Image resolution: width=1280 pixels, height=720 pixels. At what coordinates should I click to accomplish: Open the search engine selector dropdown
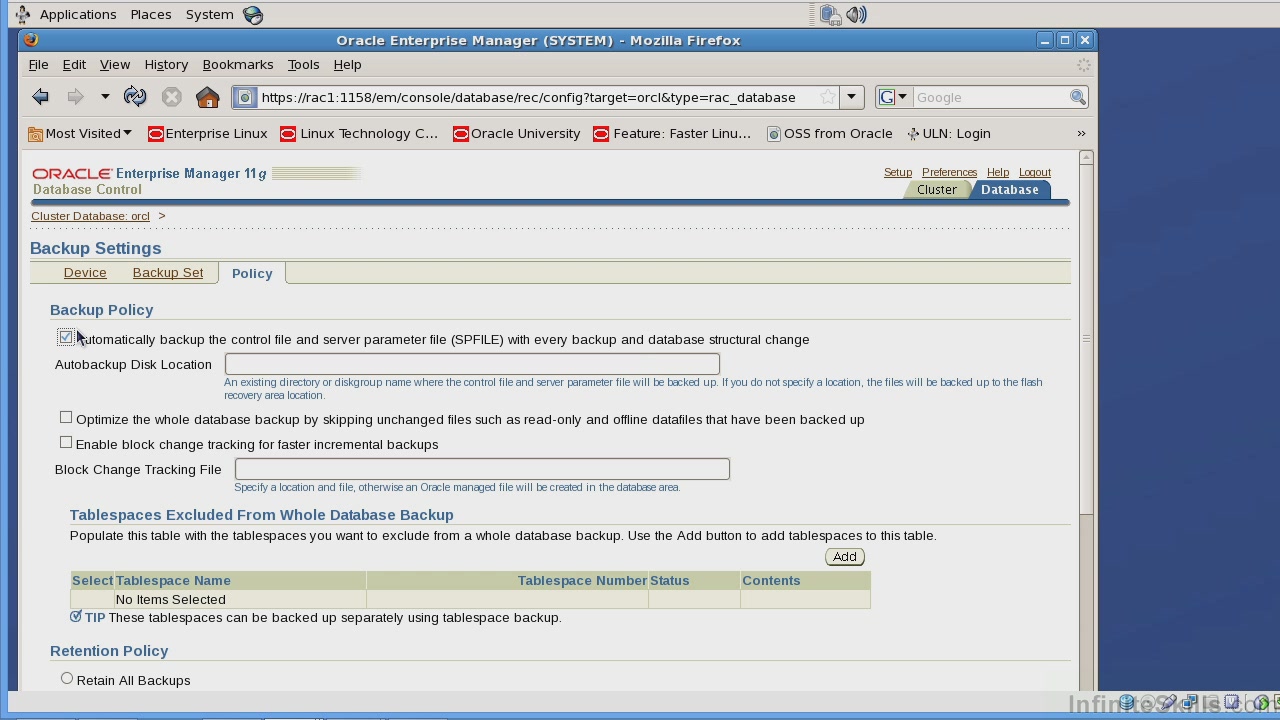point(893,97)
